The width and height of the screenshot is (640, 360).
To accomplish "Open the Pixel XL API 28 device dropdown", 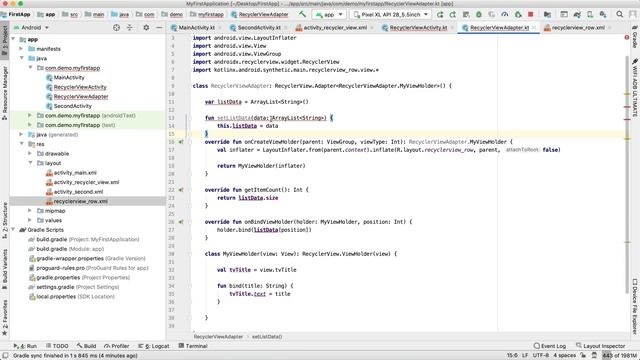I will [391, 14].
